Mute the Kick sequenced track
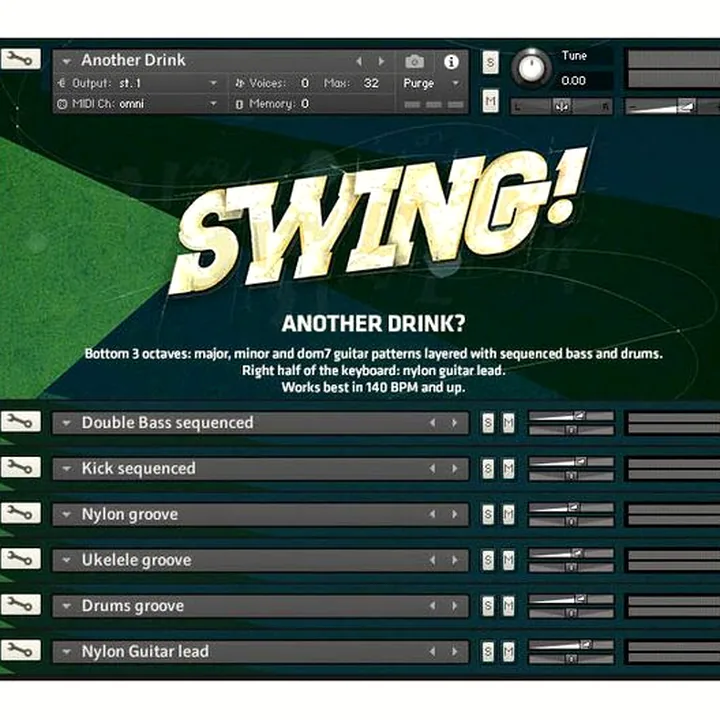Image resolution: width=720 pixels, height=720 pixels. coord(508,469)
